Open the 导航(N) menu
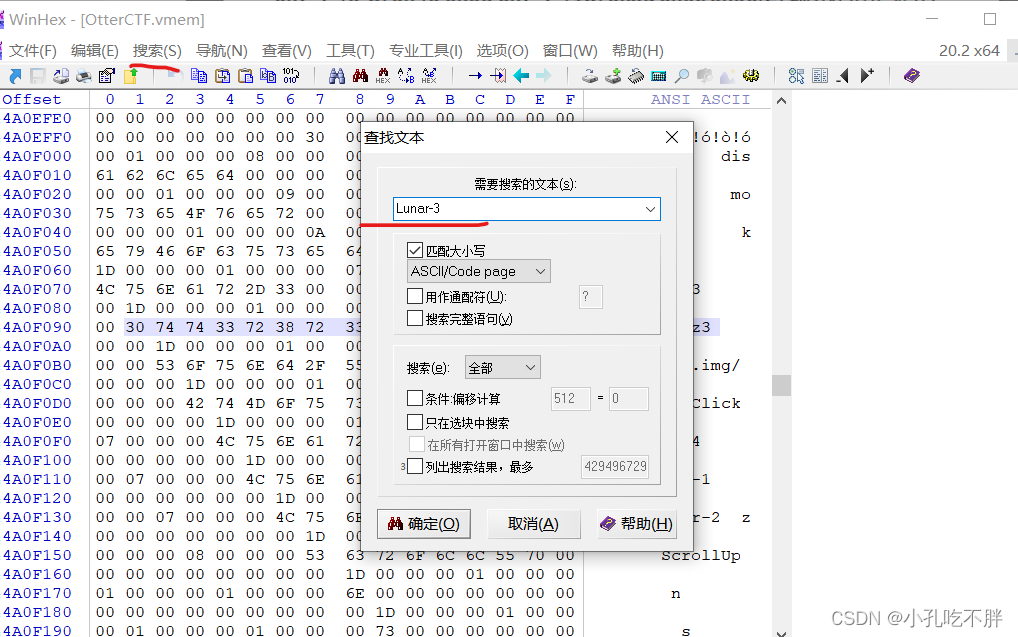 (x=221, y=51)
